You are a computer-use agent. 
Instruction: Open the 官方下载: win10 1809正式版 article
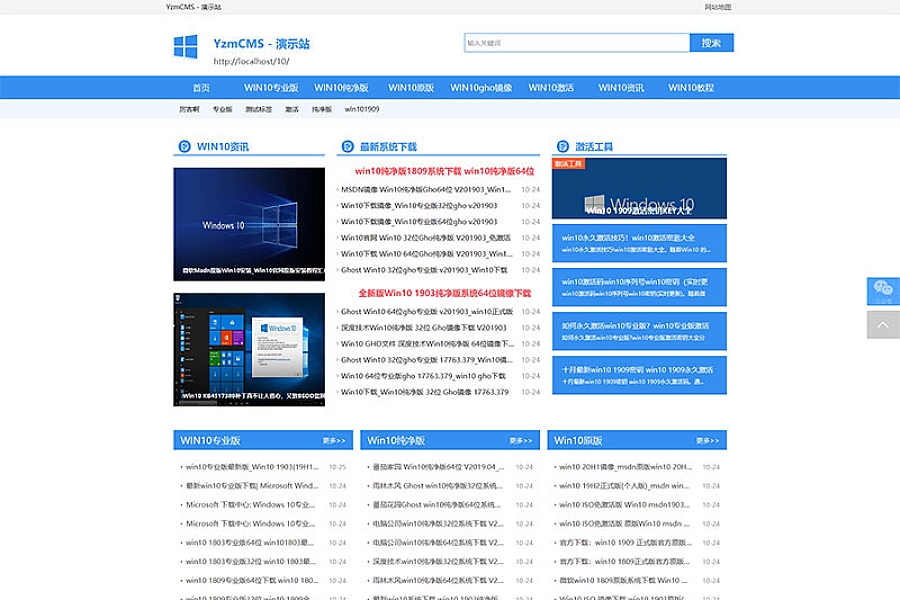pyautogui.click(x=624, y=562)
